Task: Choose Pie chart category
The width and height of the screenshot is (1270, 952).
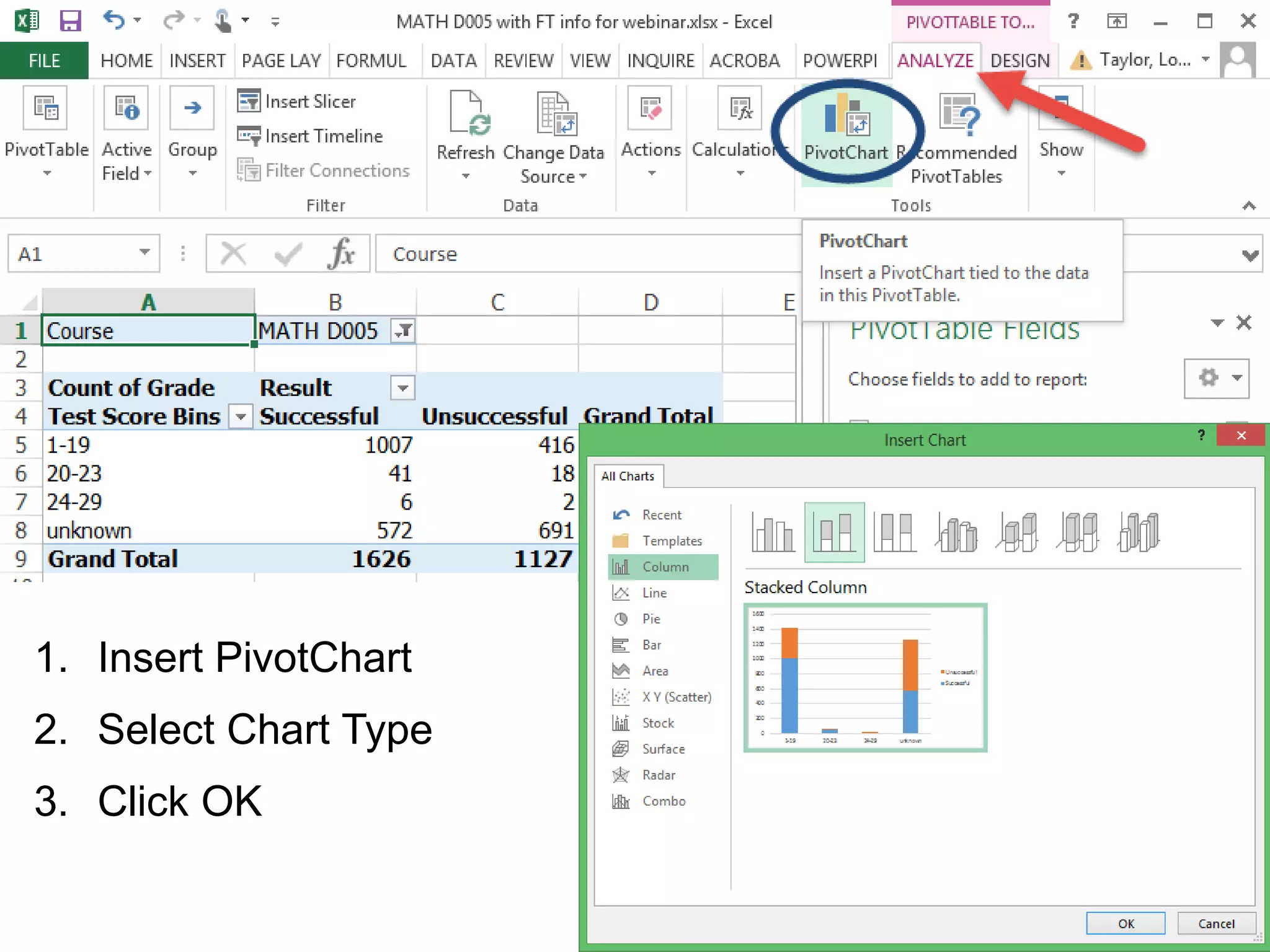Action: point(664,619)
